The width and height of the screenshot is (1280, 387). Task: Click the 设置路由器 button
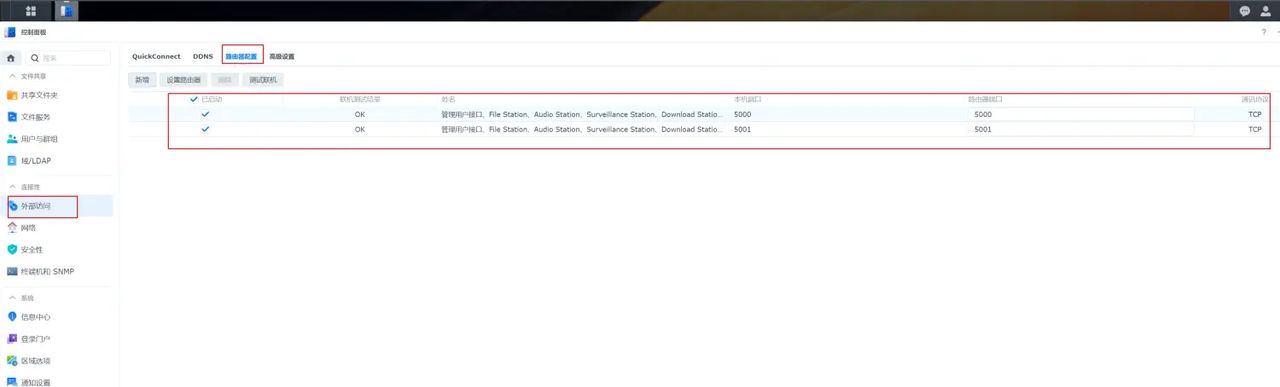[x=183, y=79]
